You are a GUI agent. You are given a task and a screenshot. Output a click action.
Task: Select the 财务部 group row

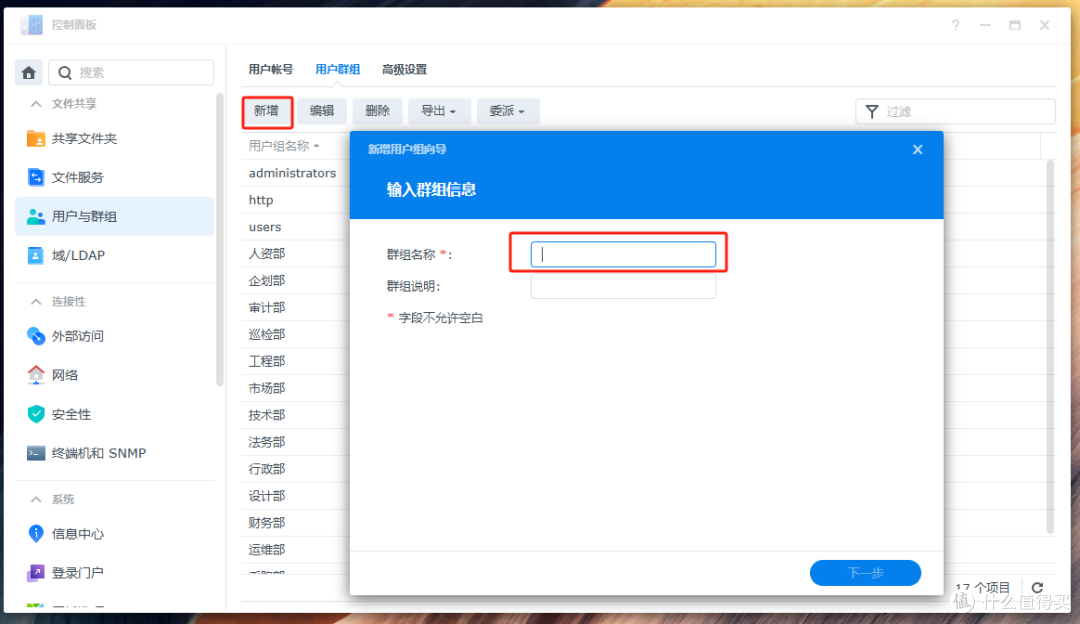pyautogui.click(x=297, y=523)
